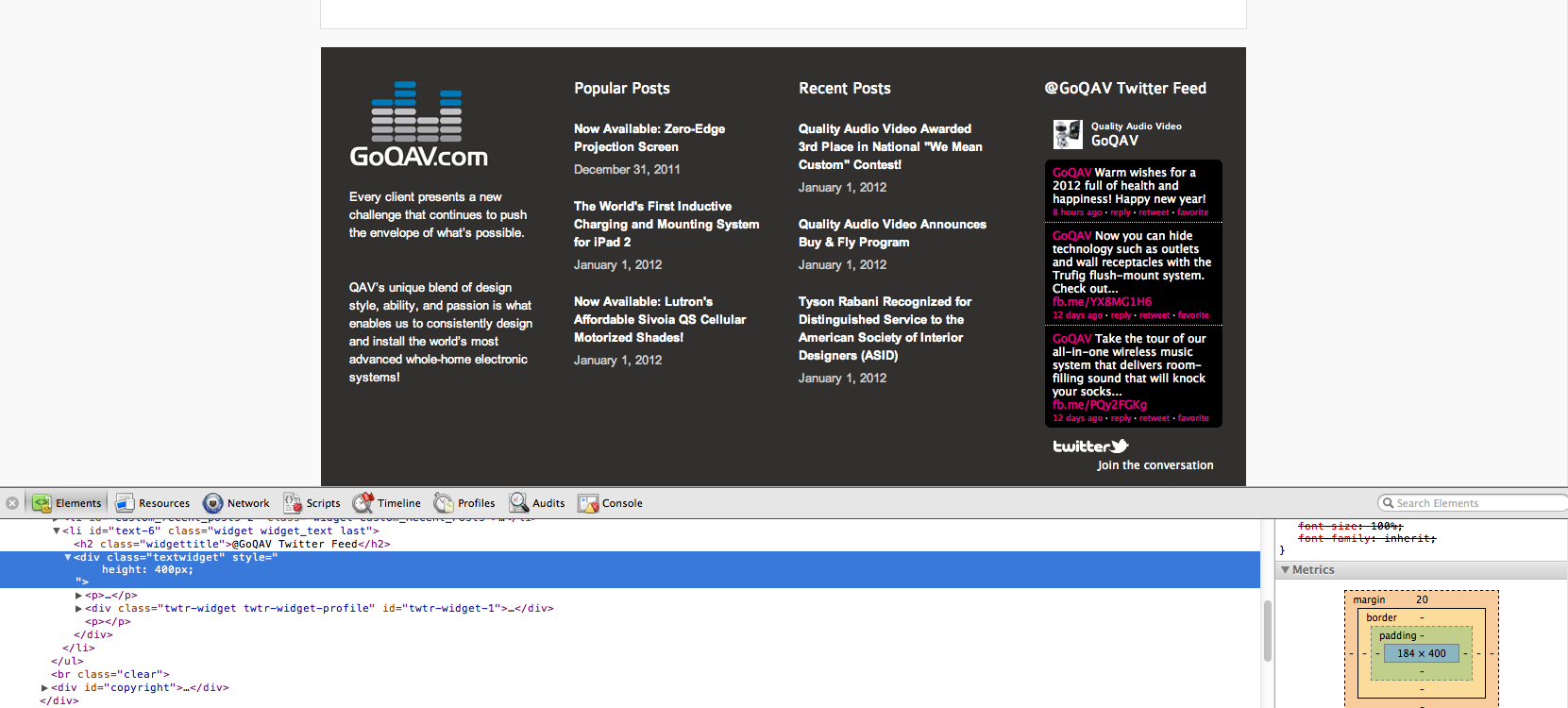1568x708 pixels.
Task: Reply to the Trufig flush-mount tweet
Action: (1121, 315)
